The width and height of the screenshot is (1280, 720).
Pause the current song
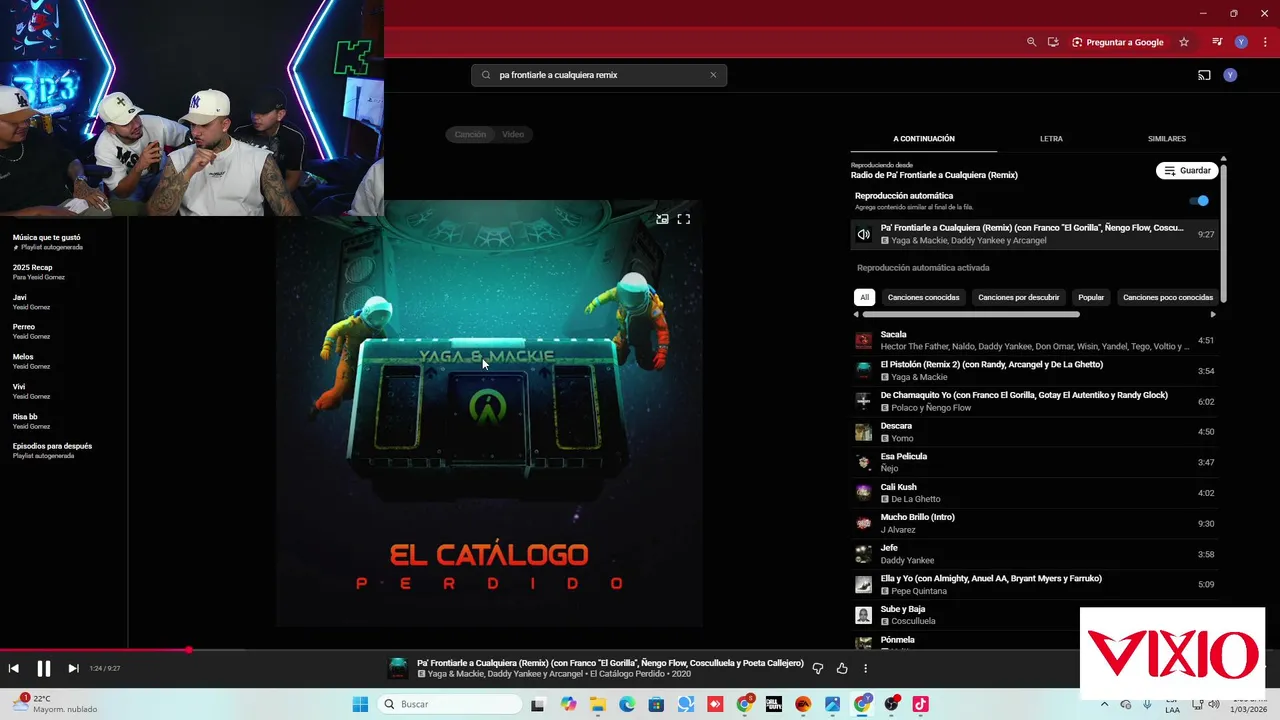(44, 668)
